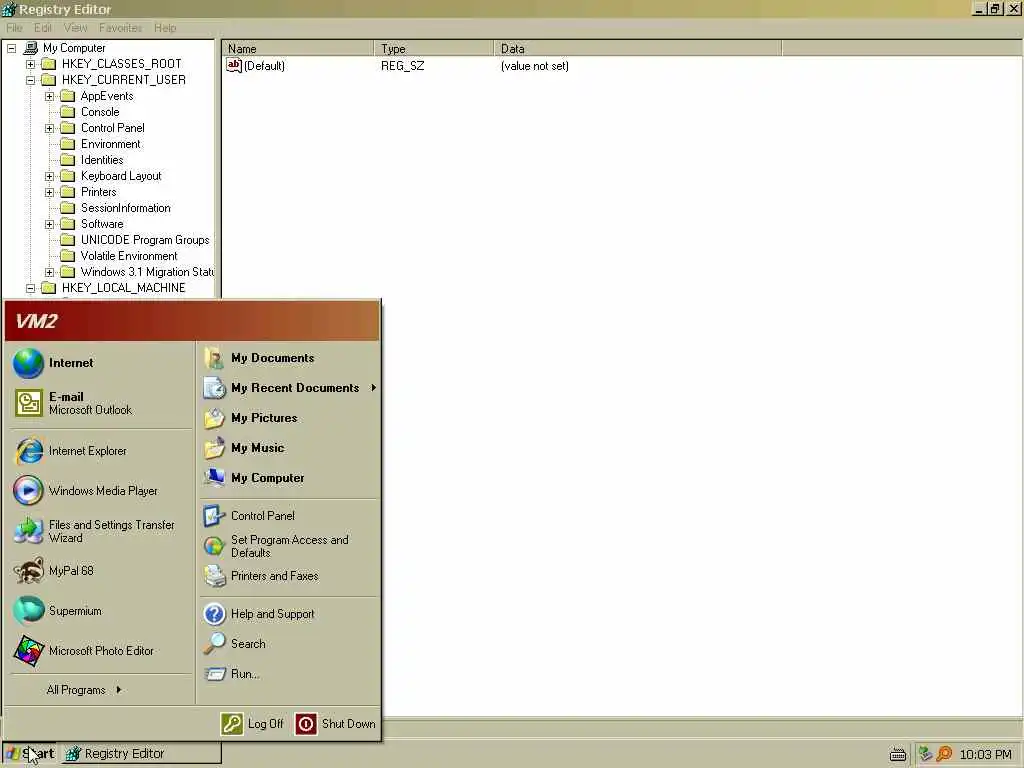
Task: Select the Identities key
Action: click(x=91, y=160)
